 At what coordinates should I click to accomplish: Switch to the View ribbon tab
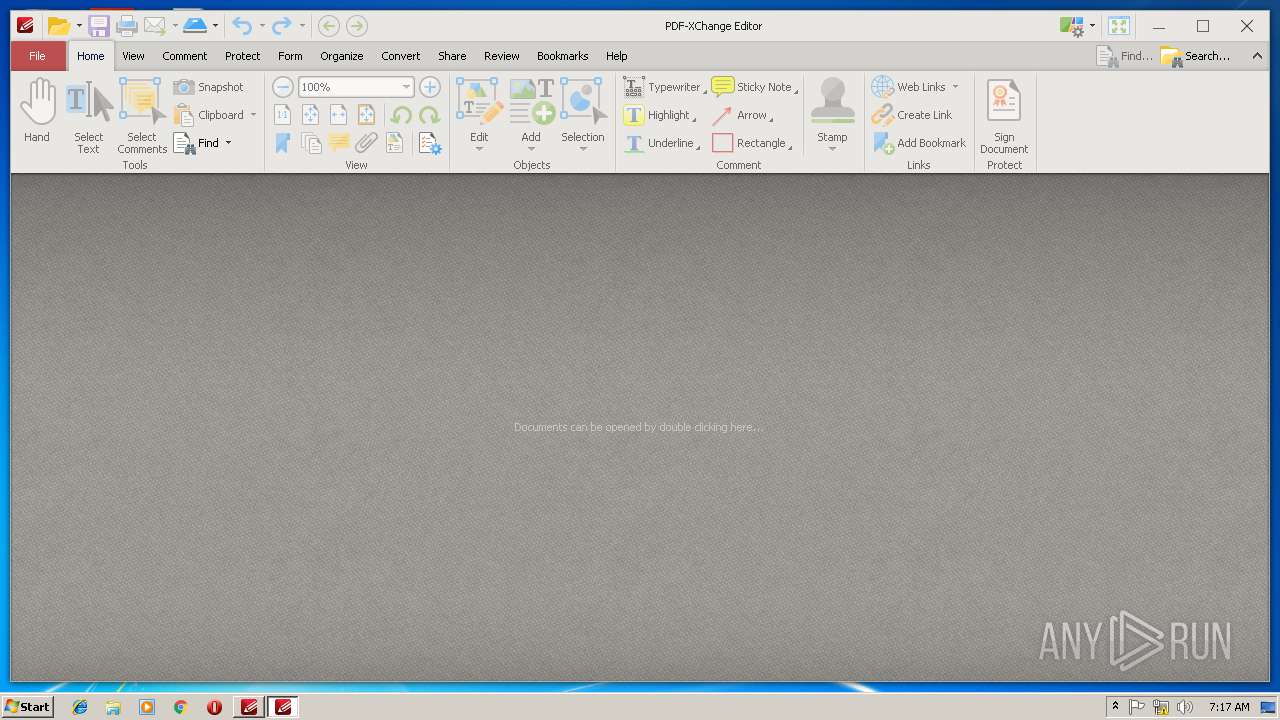tap(133, 56)
